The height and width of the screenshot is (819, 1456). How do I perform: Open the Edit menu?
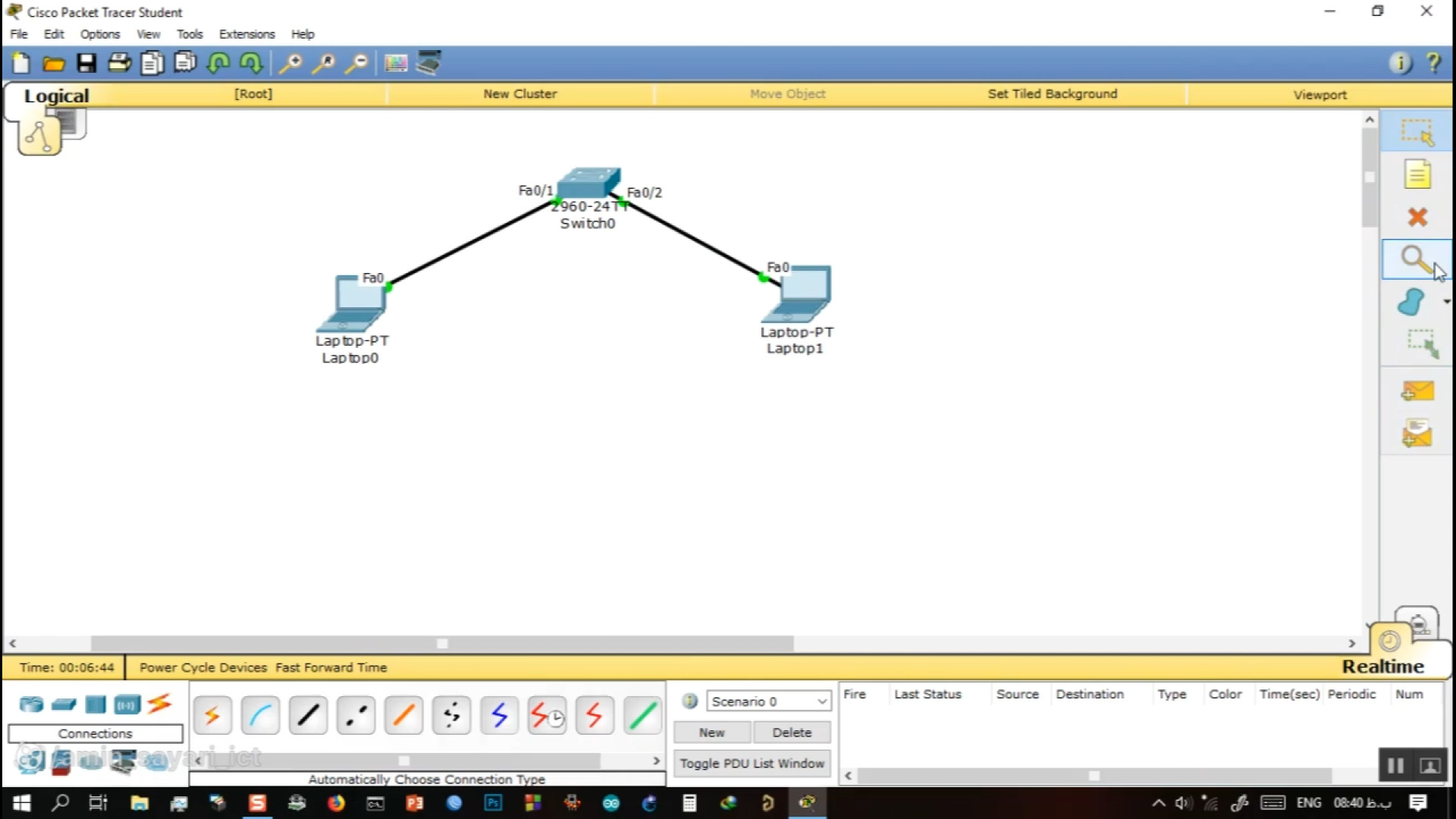[54, 34]
